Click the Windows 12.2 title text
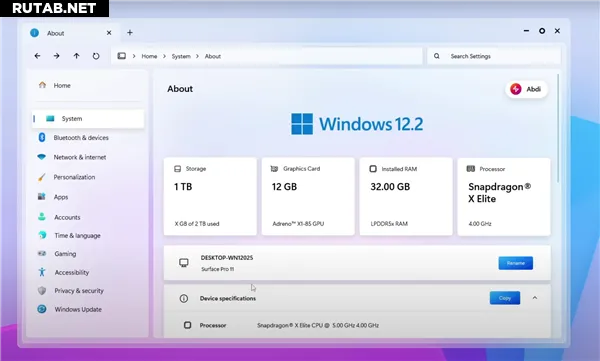 tap(371, 124)
